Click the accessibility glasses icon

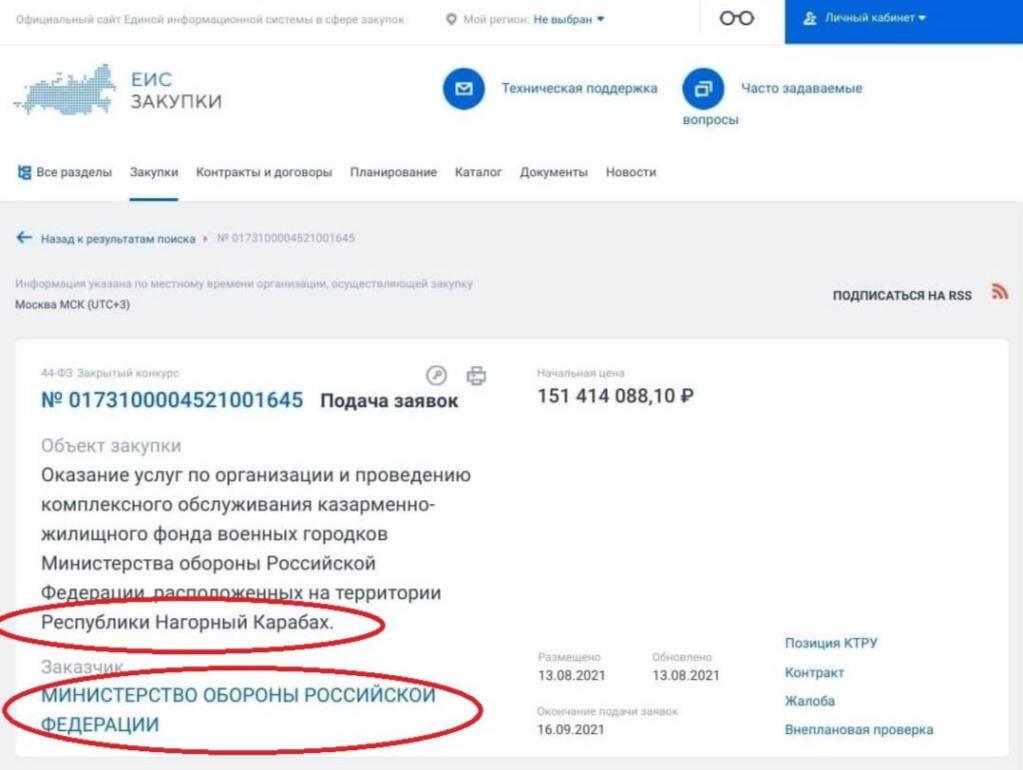click(737, 19)
